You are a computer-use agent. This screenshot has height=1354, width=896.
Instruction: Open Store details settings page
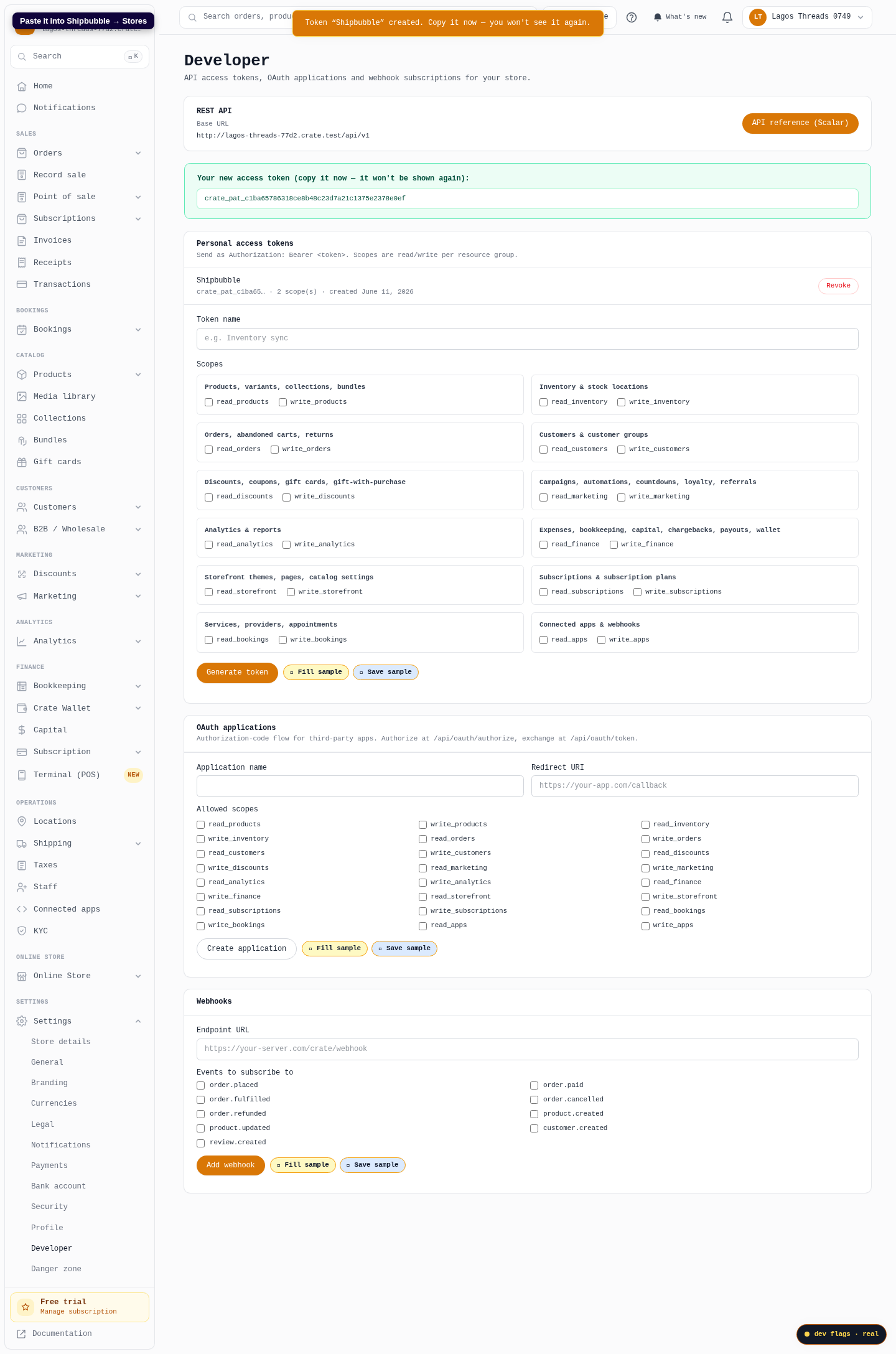tap(61, 1042)
